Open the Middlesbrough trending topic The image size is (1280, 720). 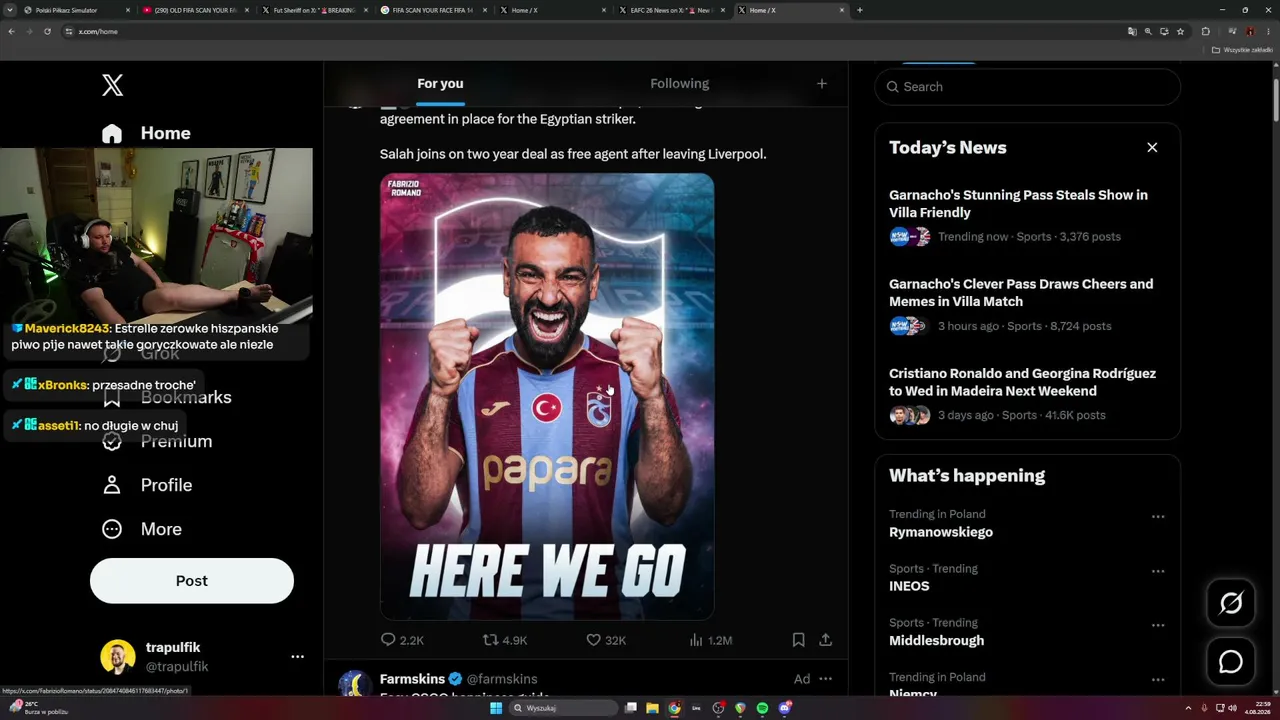936,640
